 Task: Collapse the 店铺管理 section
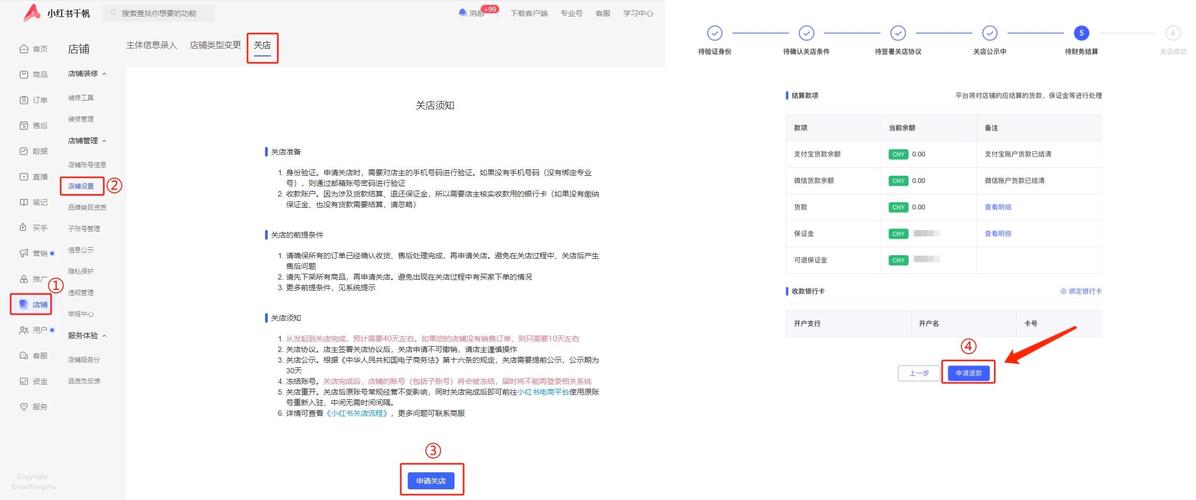104,141
